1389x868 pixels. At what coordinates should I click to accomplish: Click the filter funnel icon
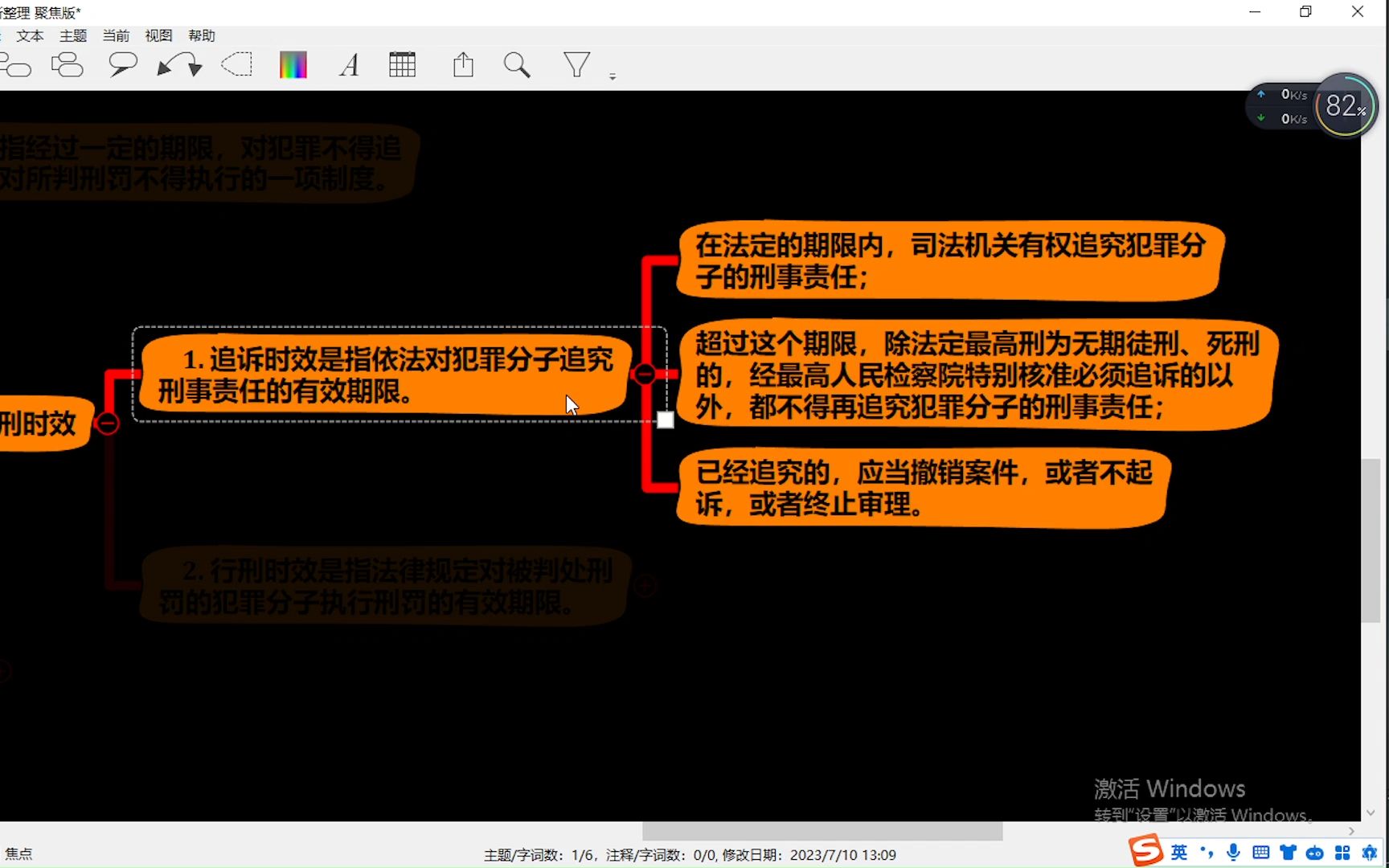click(x=576, y=64)
